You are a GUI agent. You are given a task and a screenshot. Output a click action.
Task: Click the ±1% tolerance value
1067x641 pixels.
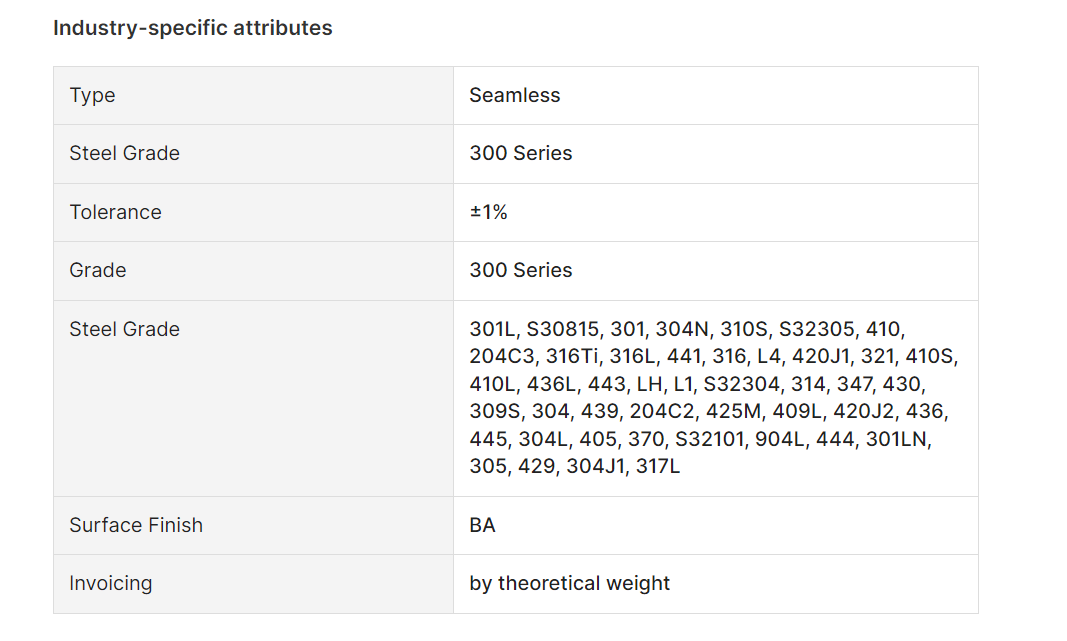tap(488, 212)
